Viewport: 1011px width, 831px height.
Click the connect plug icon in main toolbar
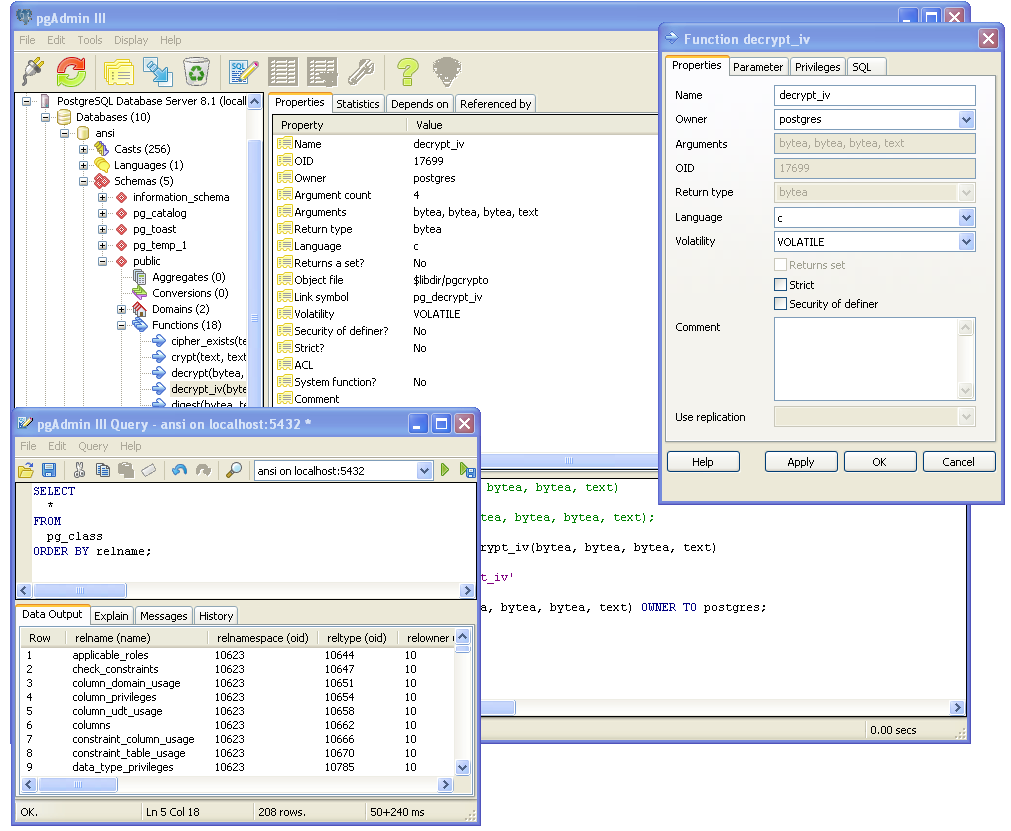coord(33,71)
